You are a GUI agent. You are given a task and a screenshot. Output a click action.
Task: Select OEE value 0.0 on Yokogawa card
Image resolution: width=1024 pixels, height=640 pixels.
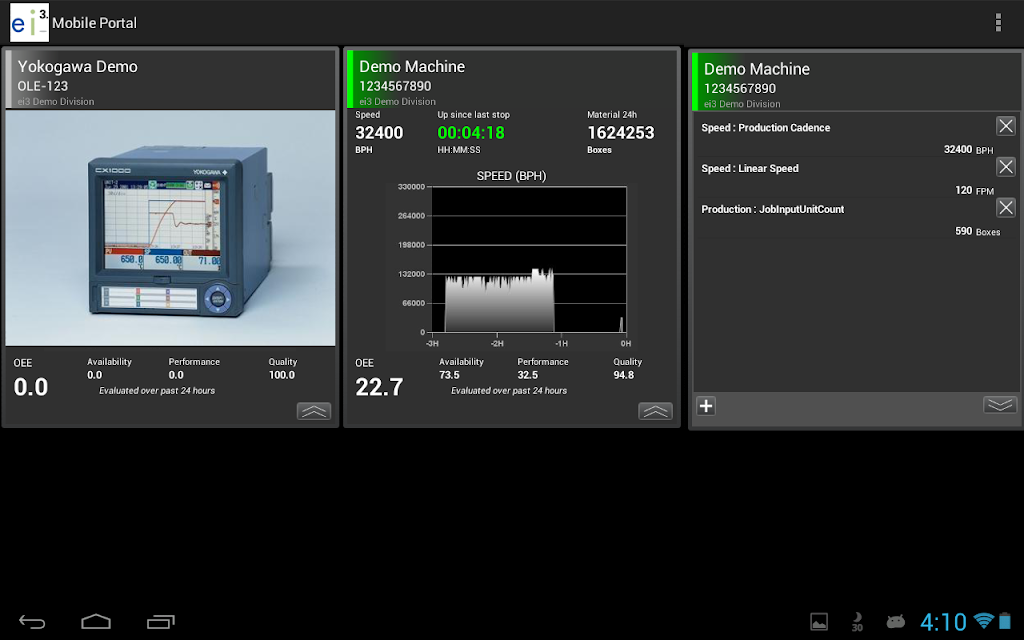pos(31,387)
